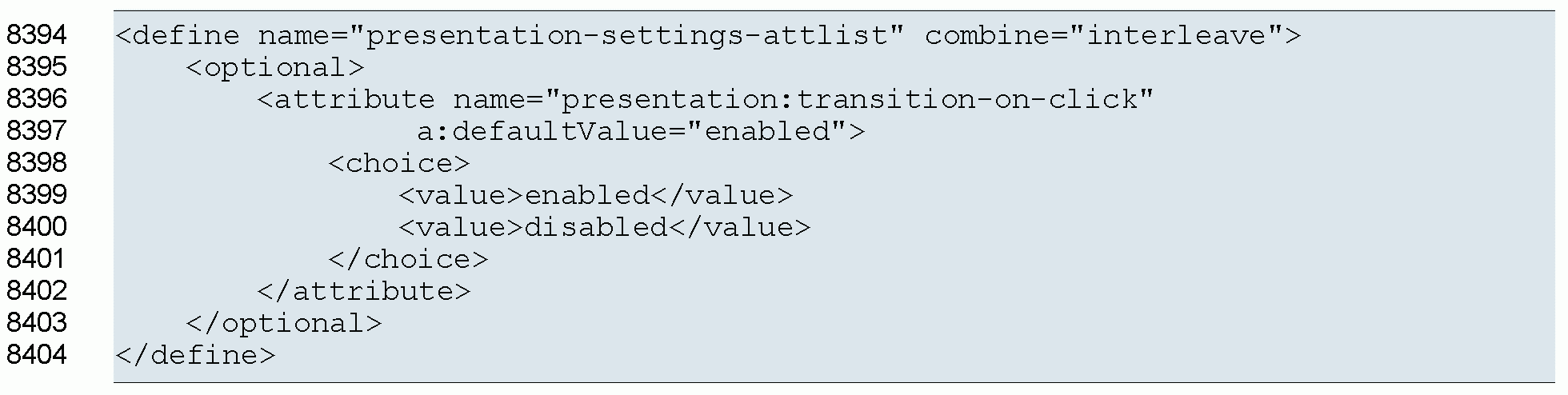The width and height of the screenshot is (1568, 395).
Task: Click the closing </choice> tag
Action: coord(407,259)
